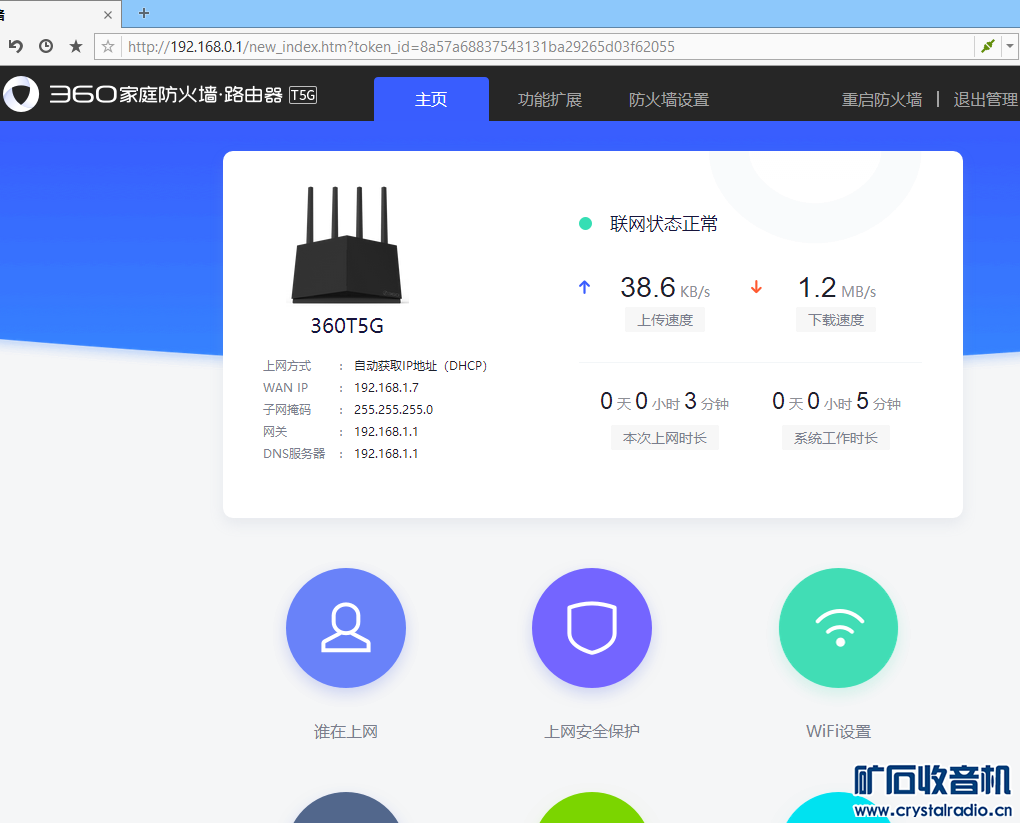Click the green plug icon in address bar
1020x823 pixels.
[987, 46]
